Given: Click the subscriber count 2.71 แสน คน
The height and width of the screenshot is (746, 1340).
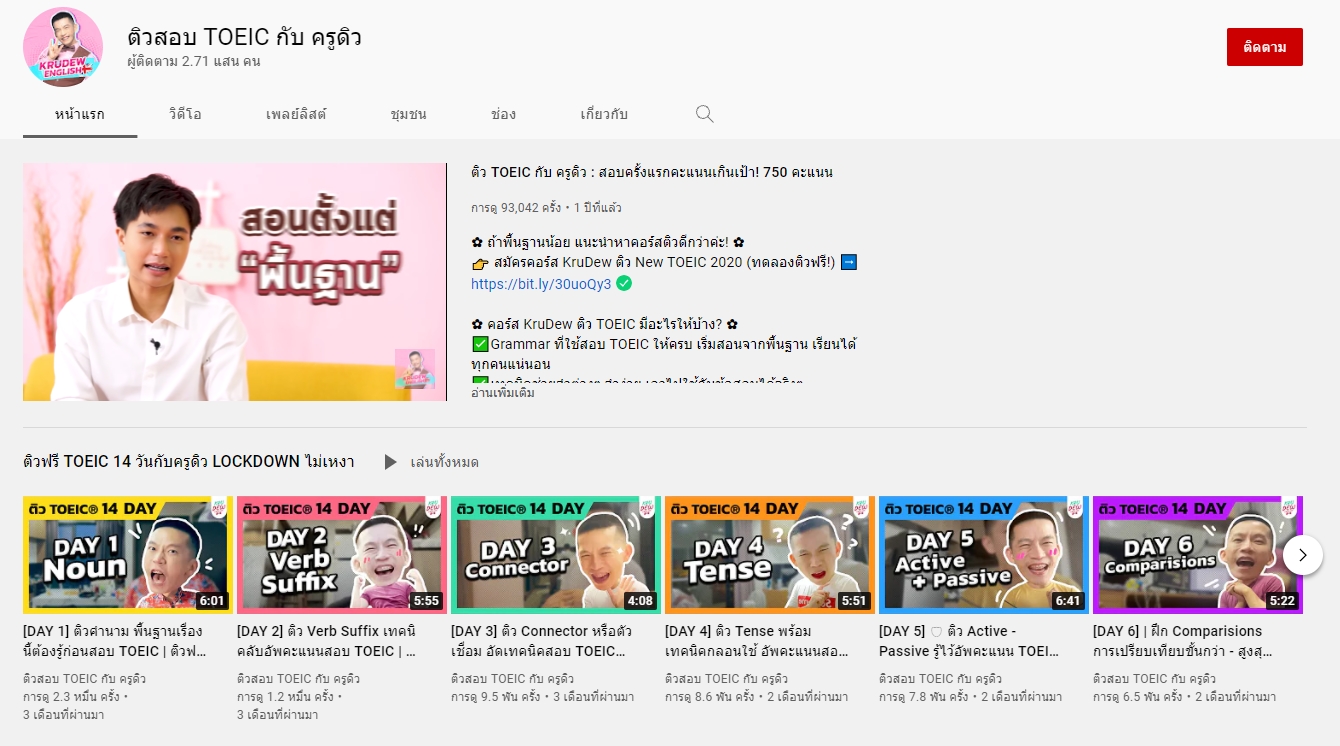Looking at the screenshot, I should pyautogui.click(x=194, y=62).
